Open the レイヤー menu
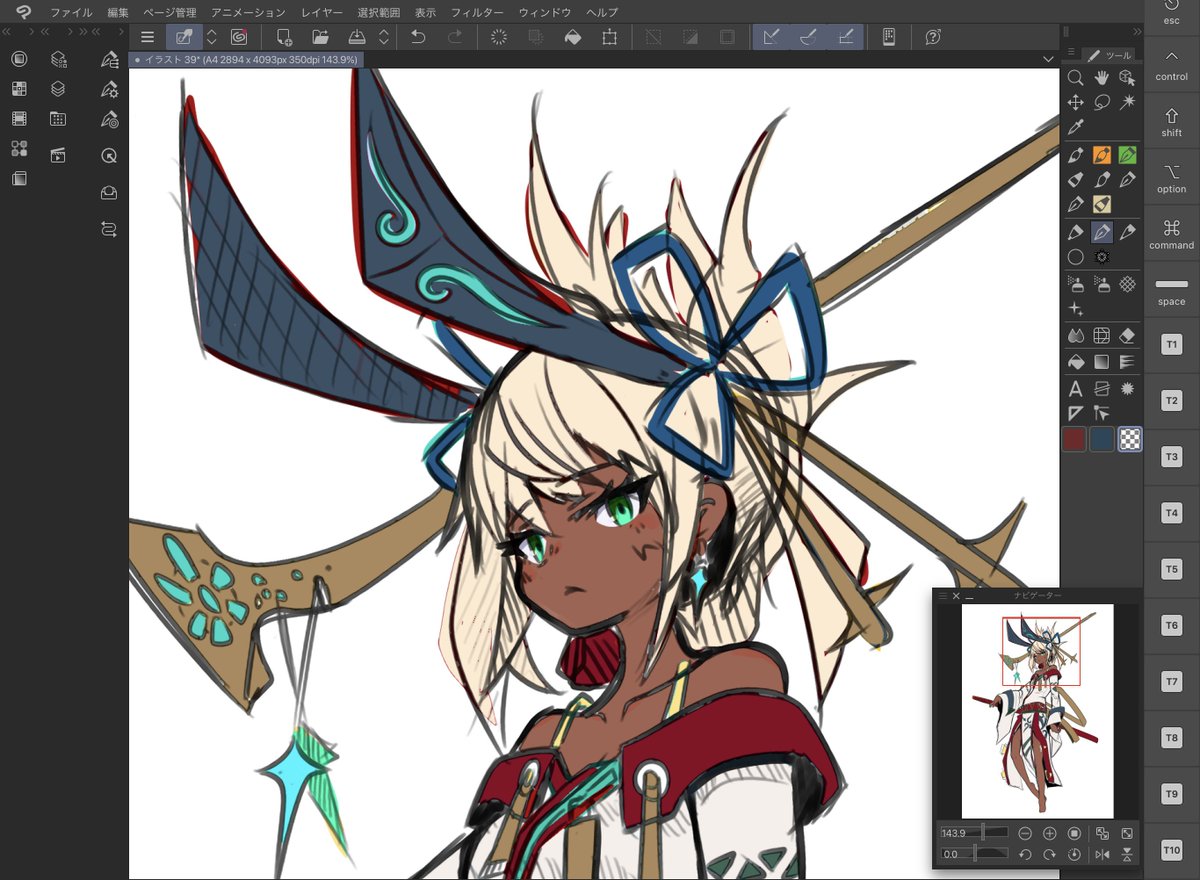 coord(321,12)
